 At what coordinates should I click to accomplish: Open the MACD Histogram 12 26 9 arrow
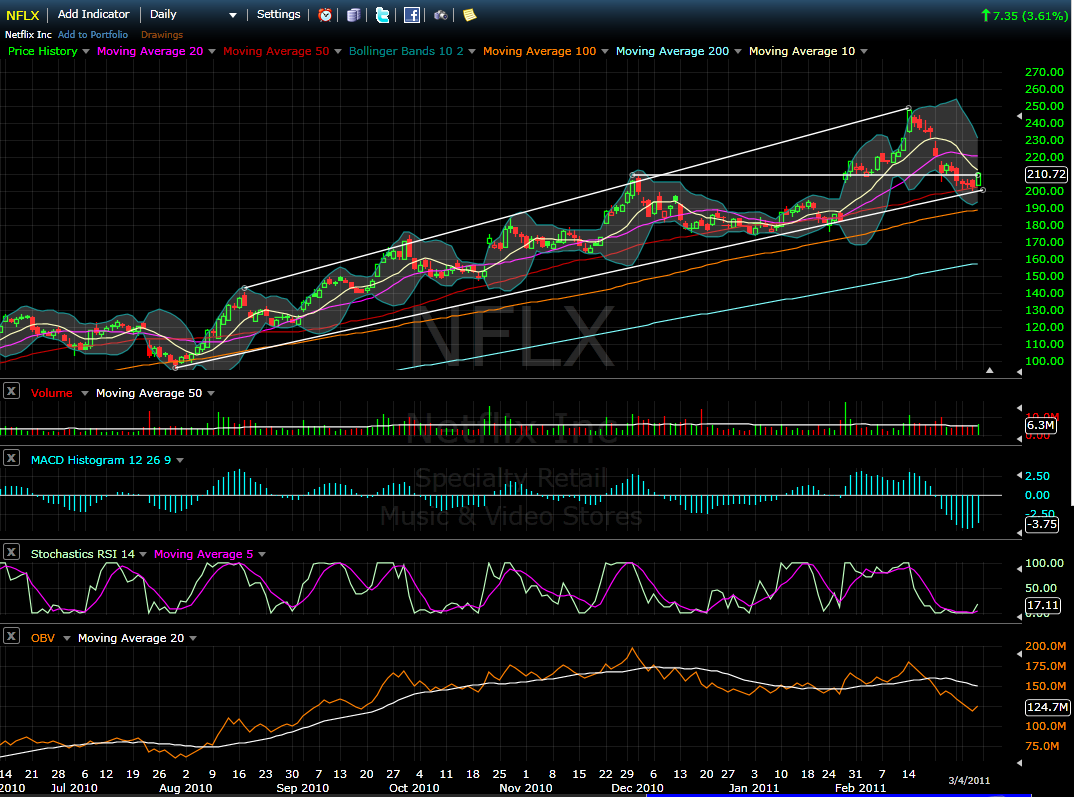tap(180, 460)
